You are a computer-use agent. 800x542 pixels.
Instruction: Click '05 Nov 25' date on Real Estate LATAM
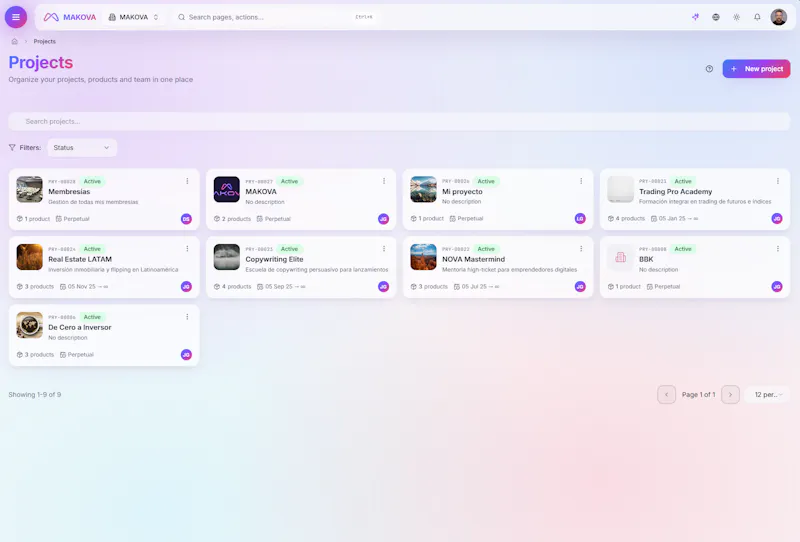coord(84,287)
